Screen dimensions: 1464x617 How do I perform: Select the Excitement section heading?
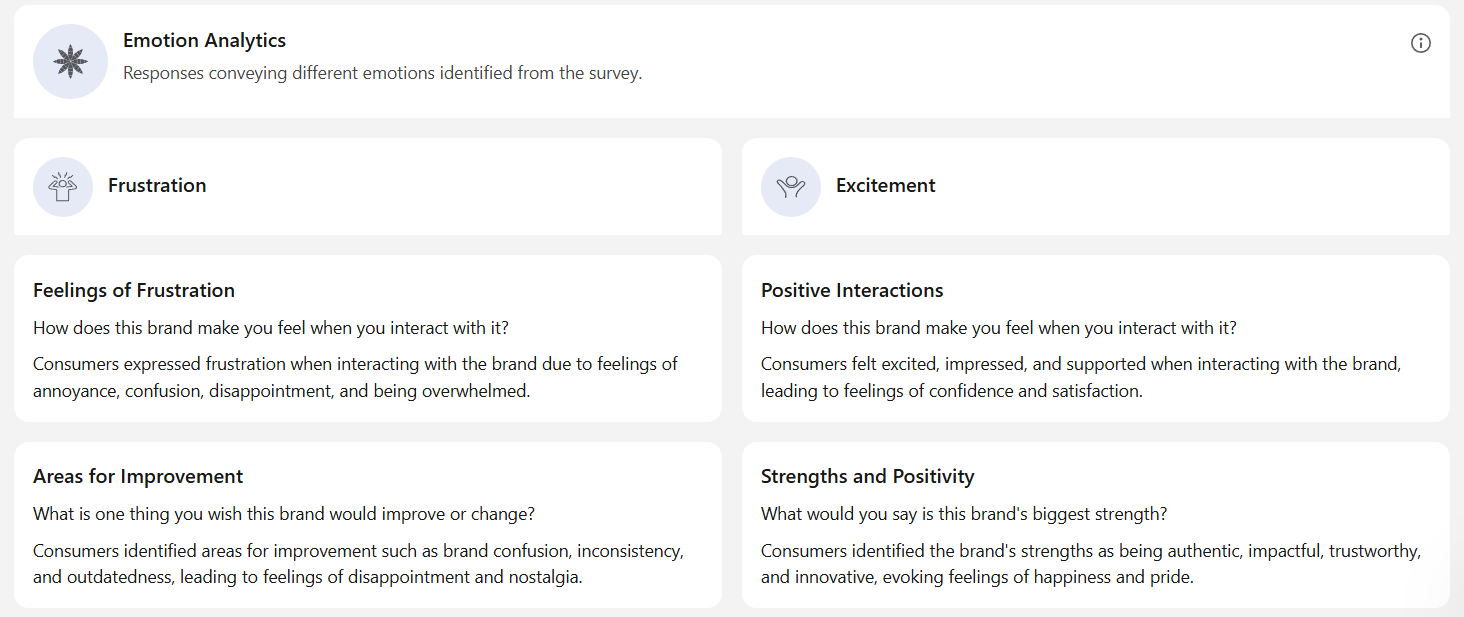click(886, 185)
